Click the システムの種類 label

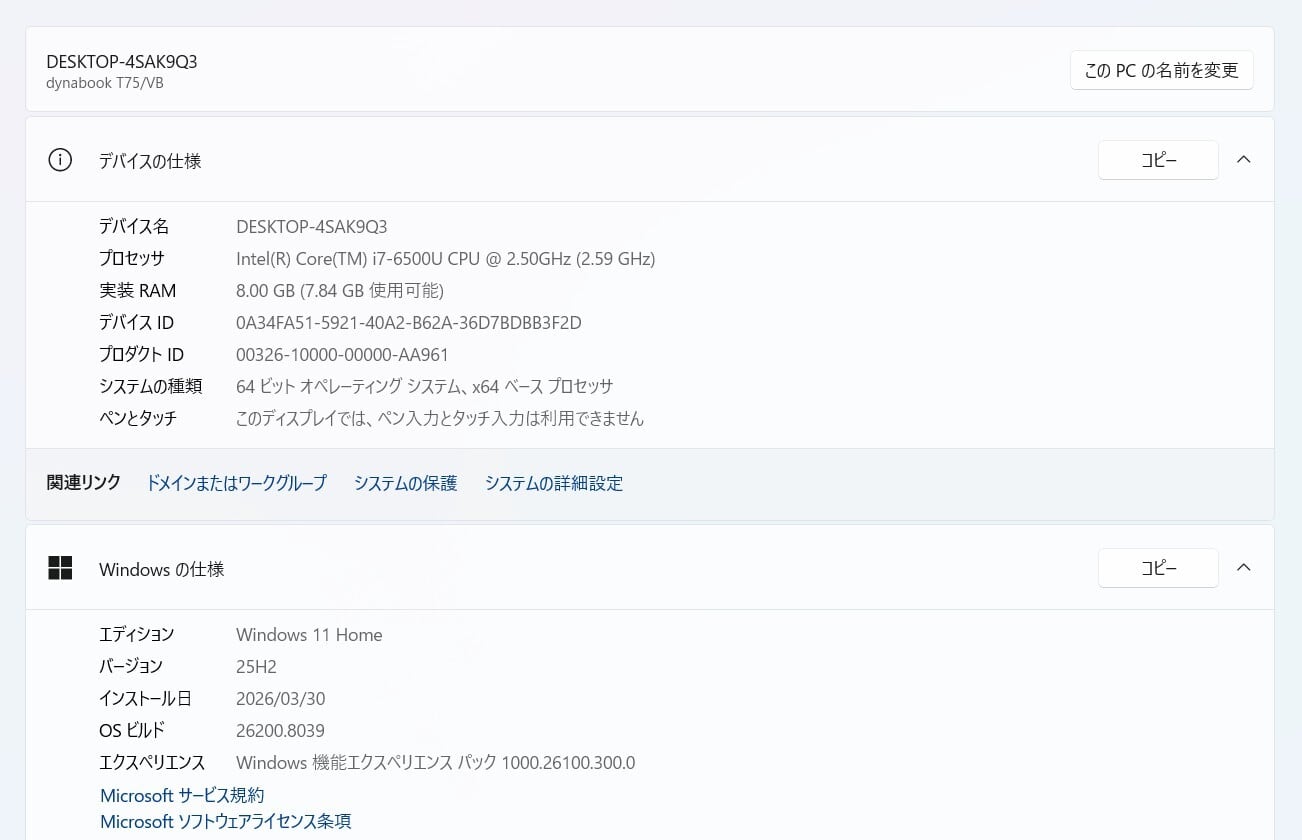click(150, 386)
